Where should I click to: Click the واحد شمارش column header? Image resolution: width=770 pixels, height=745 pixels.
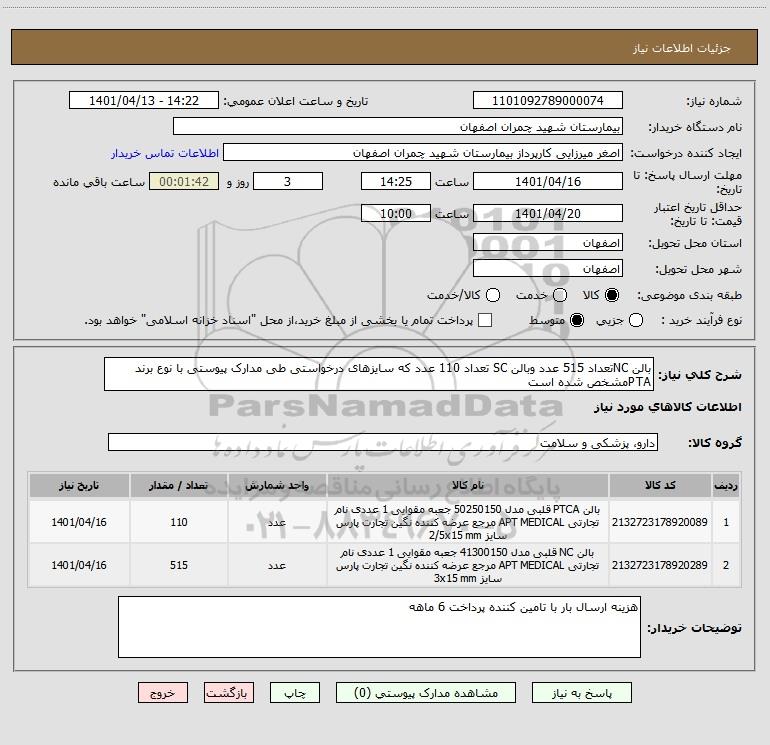pos(277,485)
